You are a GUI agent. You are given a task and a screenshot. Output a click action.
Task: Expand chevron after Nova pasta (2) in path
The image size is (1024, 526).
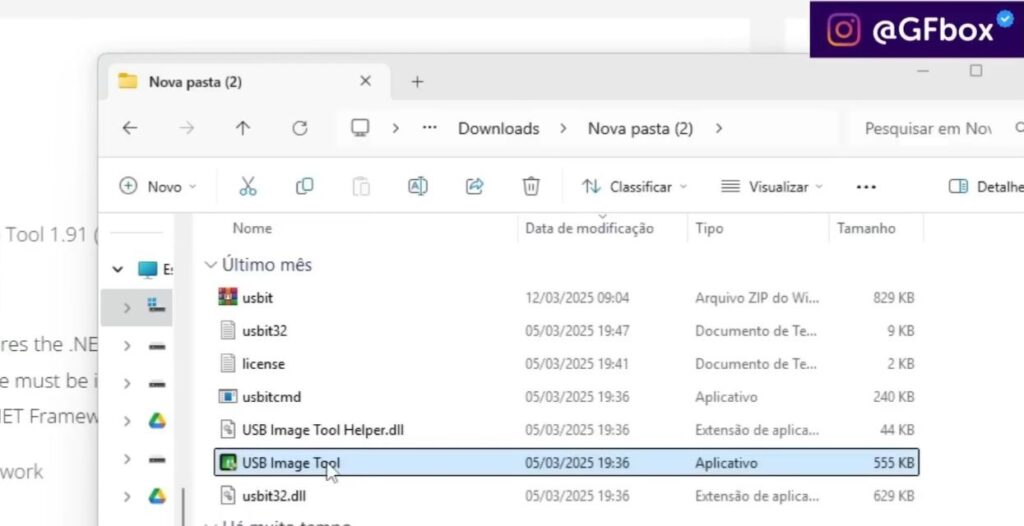pos(719,128)
